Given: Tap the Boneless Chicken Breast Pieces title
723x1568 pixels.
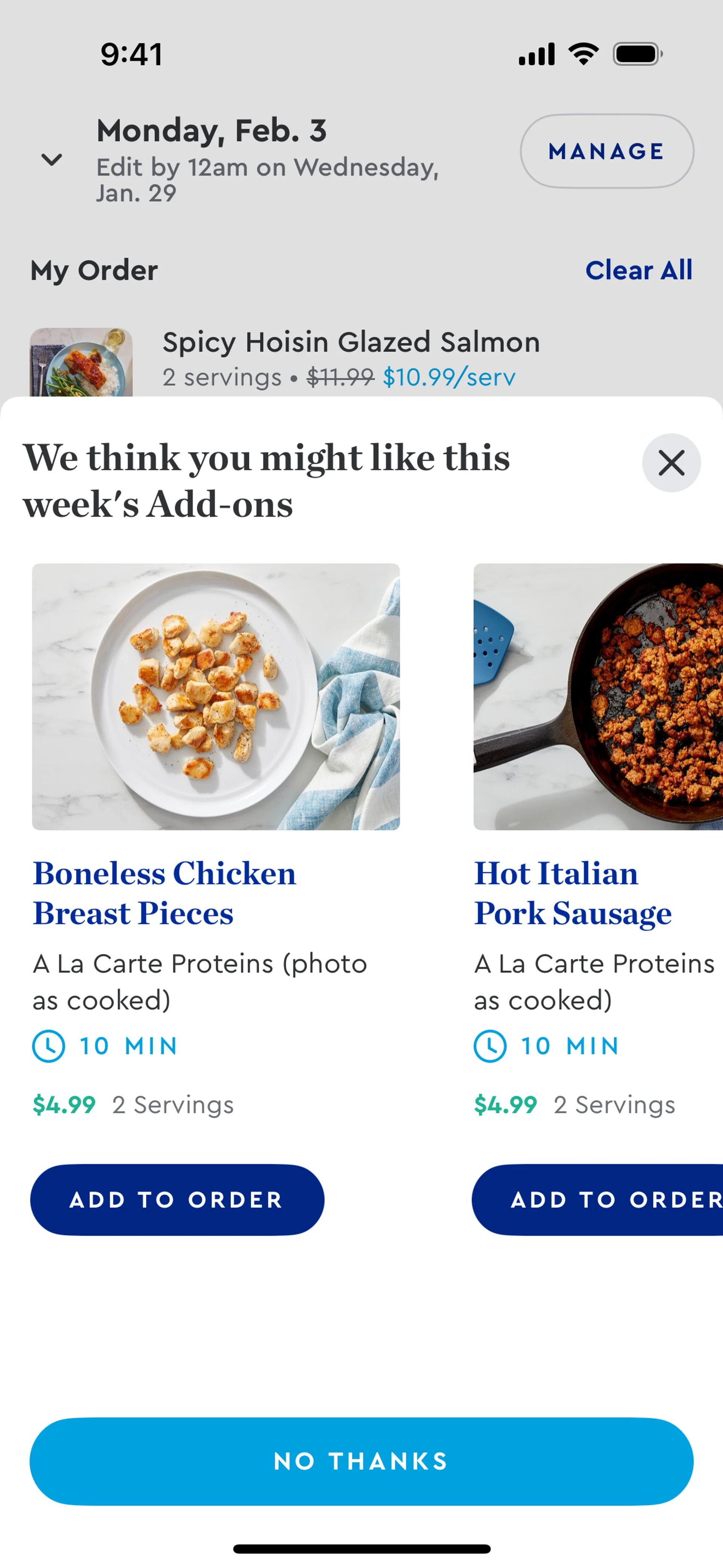Looking at the screenshot, I should pos(164,893).
